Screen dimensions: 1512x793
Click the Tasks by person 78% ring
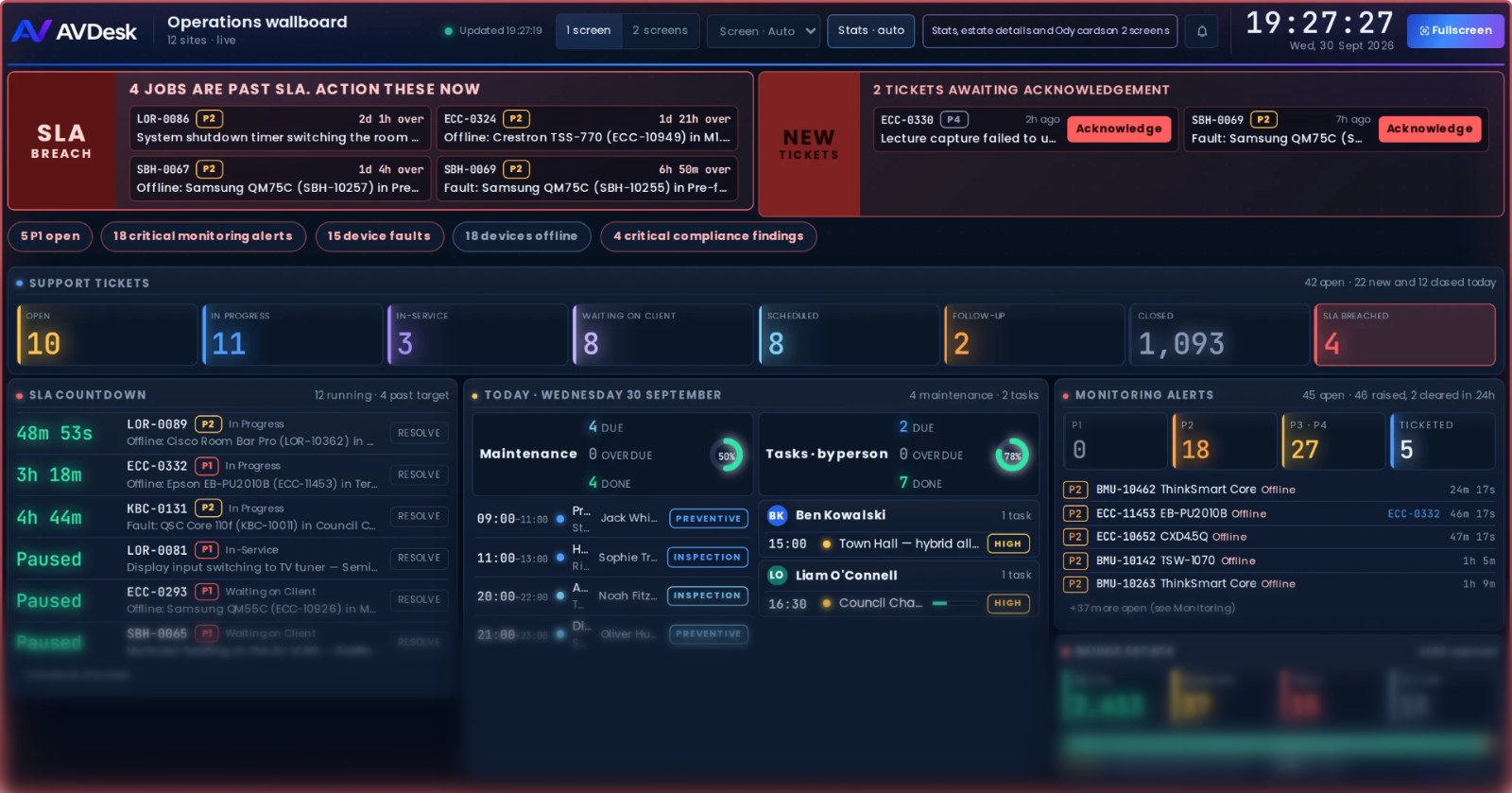(x=1012, y=456)
